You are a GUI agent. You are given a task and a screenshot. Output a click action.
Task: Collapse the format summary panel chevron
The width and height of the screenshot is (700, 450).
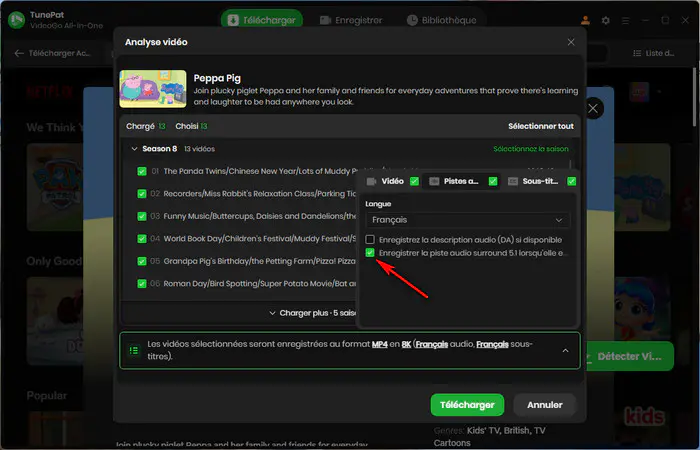pos(565,350)
